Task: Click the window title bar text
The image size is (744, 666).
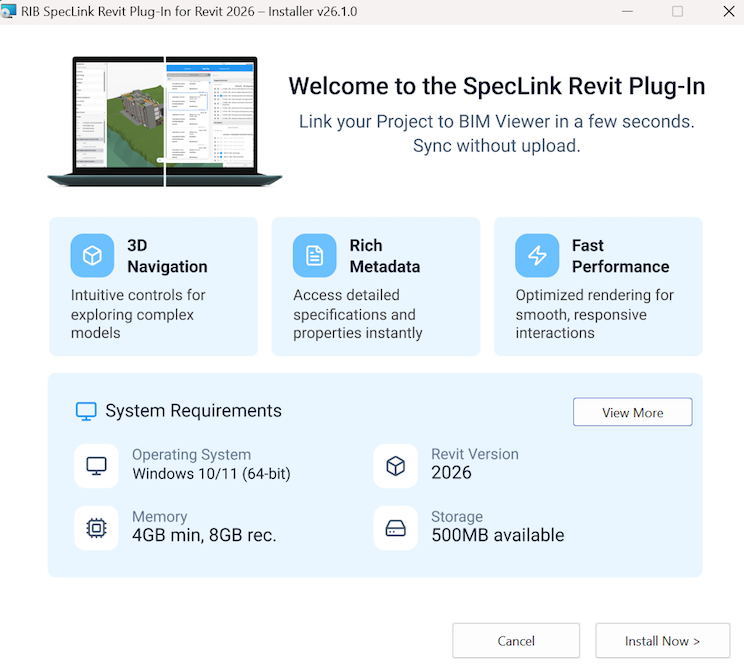Action: (x=189, y=11)
